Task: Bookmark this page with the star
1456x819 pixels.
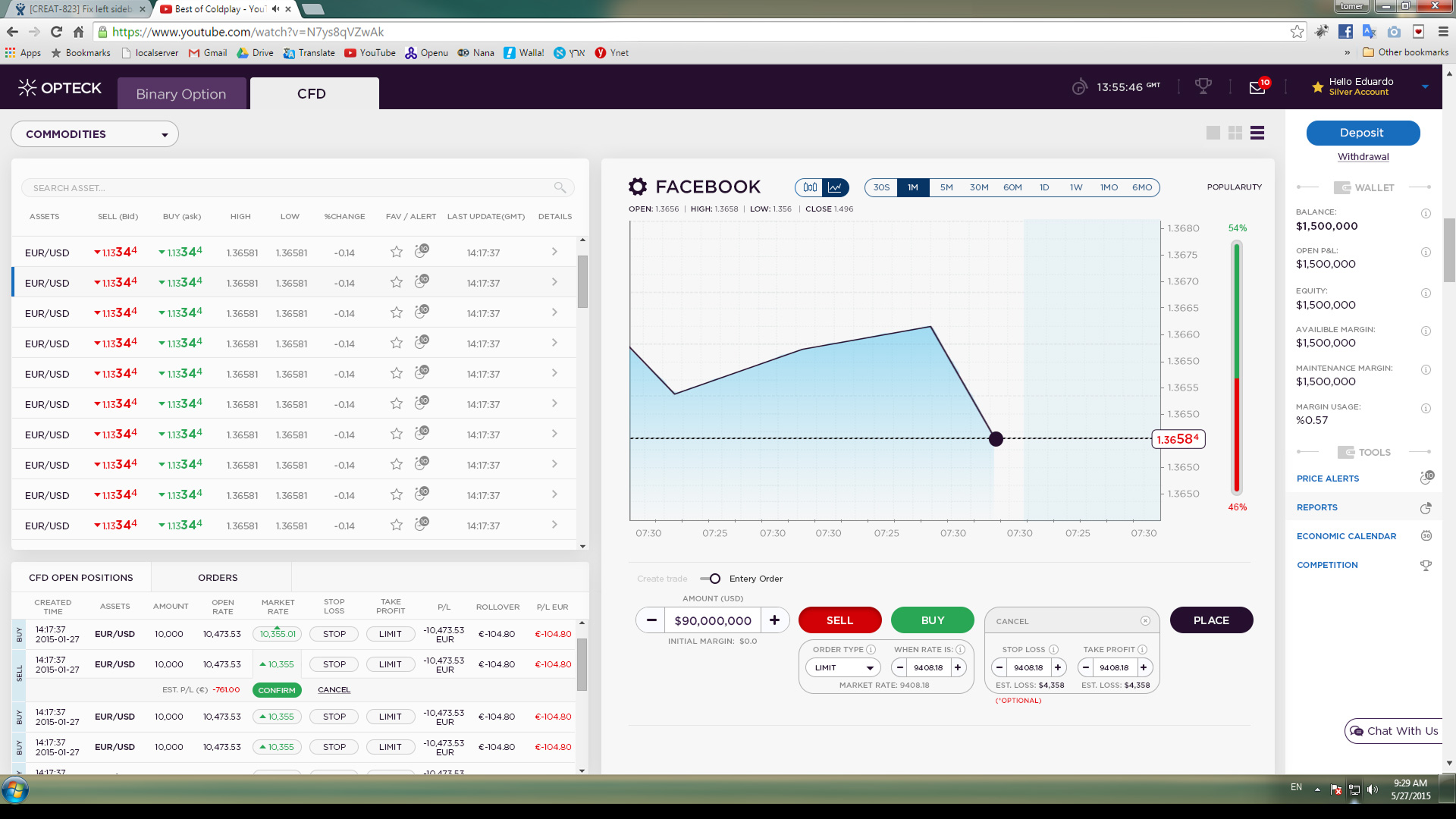Action: point(1298,32)
